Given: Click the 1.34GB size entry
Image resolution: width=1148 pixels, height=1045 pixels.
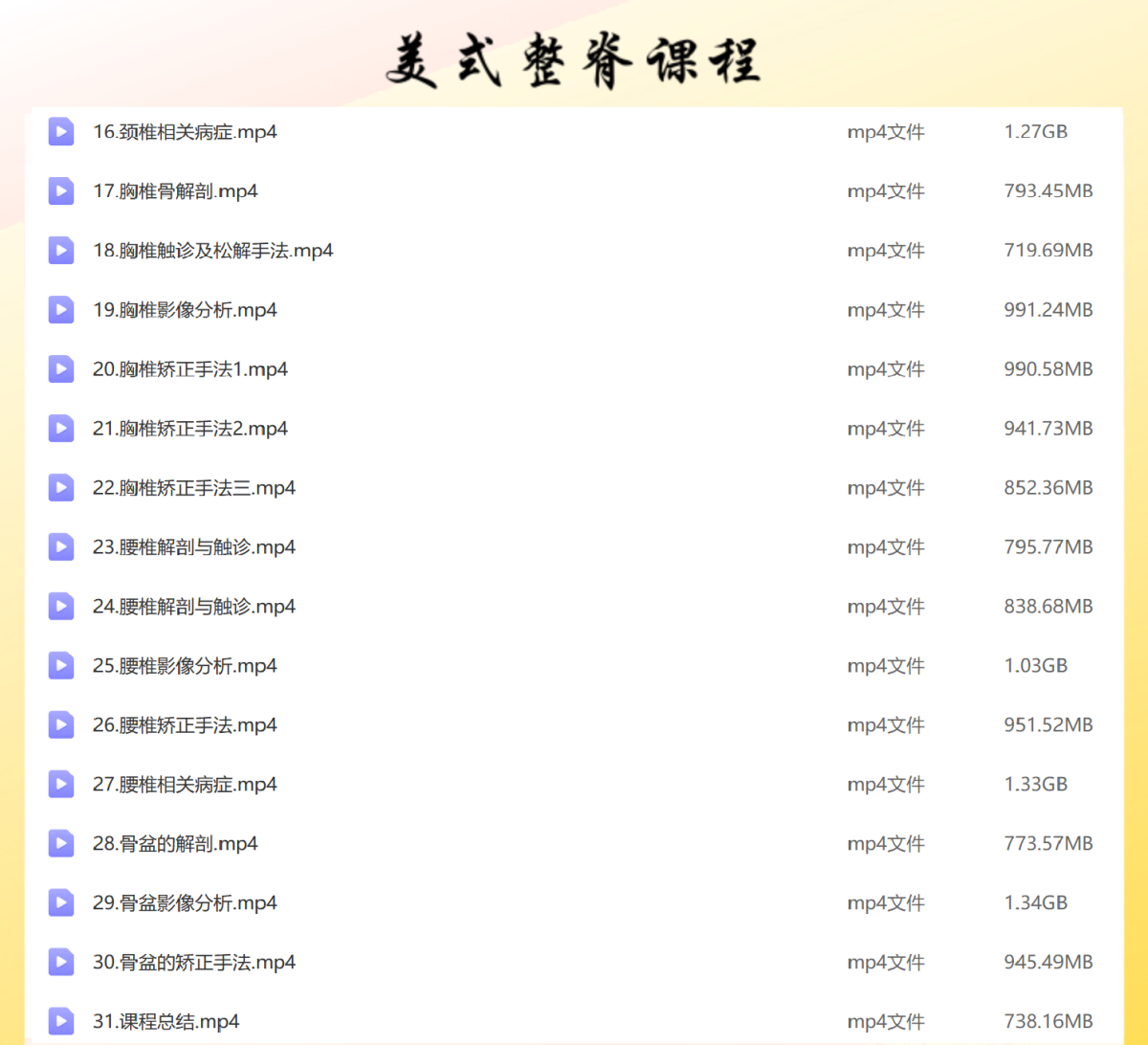Looking at the screenshot, I should coord(1035,903).
